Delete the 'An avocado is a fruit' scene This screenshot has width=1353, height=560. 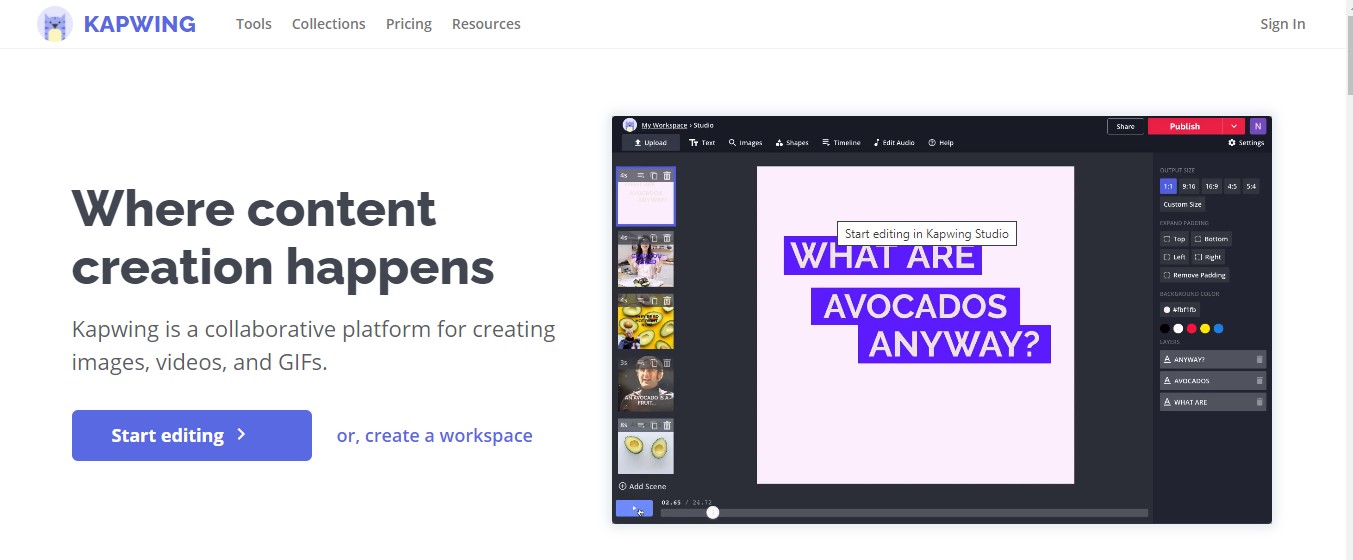667,363
